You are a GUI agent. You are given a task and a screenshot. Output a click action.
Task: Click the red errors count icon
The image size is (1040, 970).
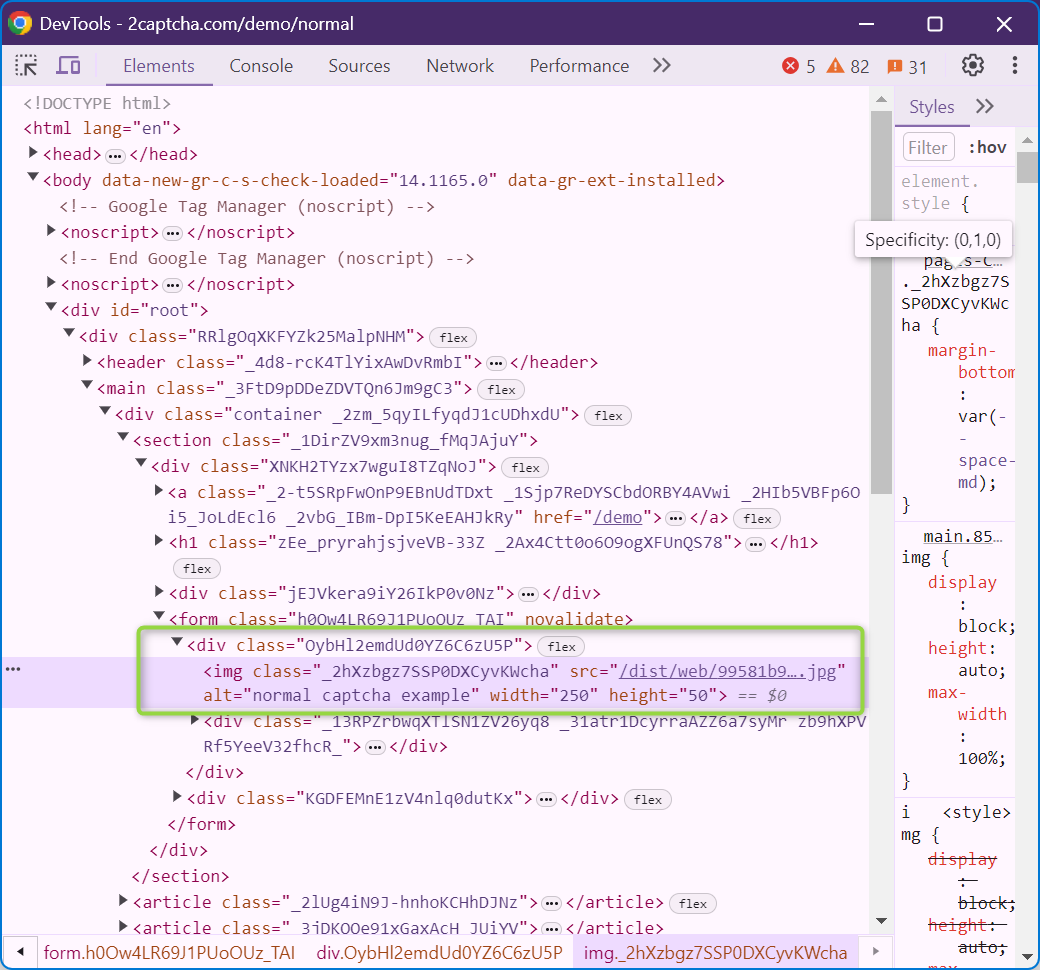790,67
